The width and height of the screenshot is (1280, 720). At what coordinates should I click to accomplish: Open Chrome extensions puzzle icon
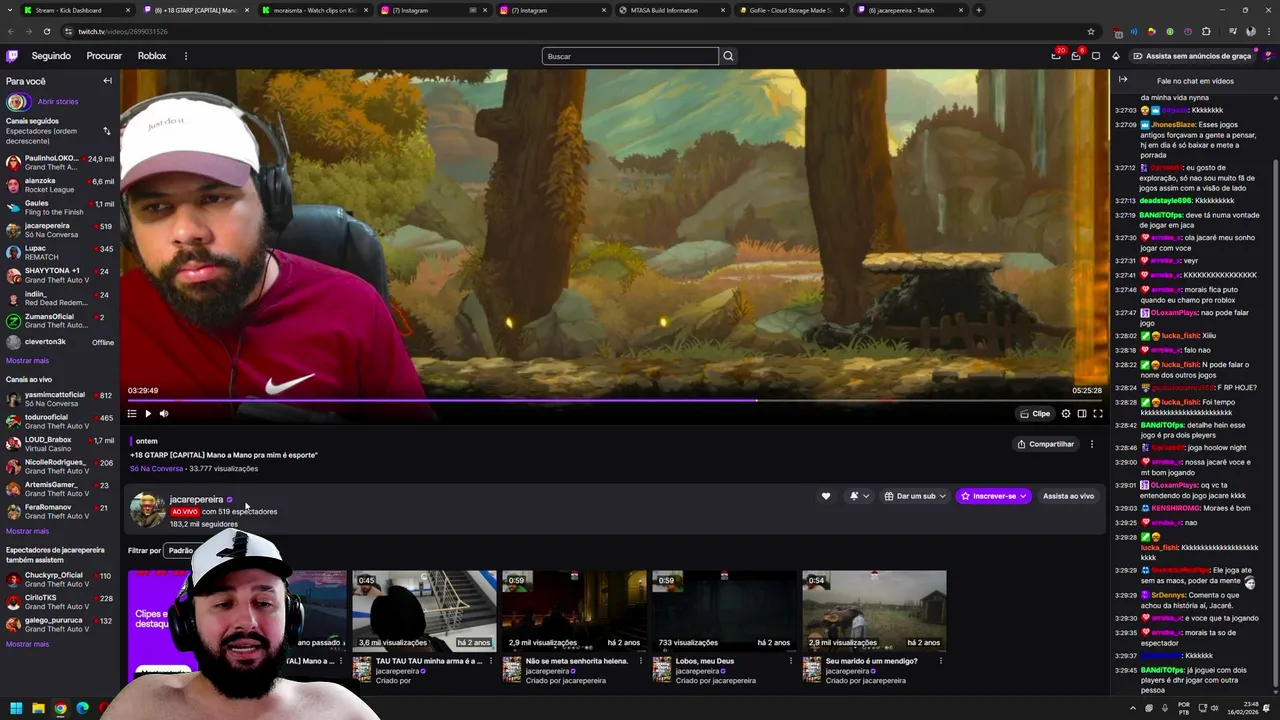pyautogui.click(x=1206, y=31)
